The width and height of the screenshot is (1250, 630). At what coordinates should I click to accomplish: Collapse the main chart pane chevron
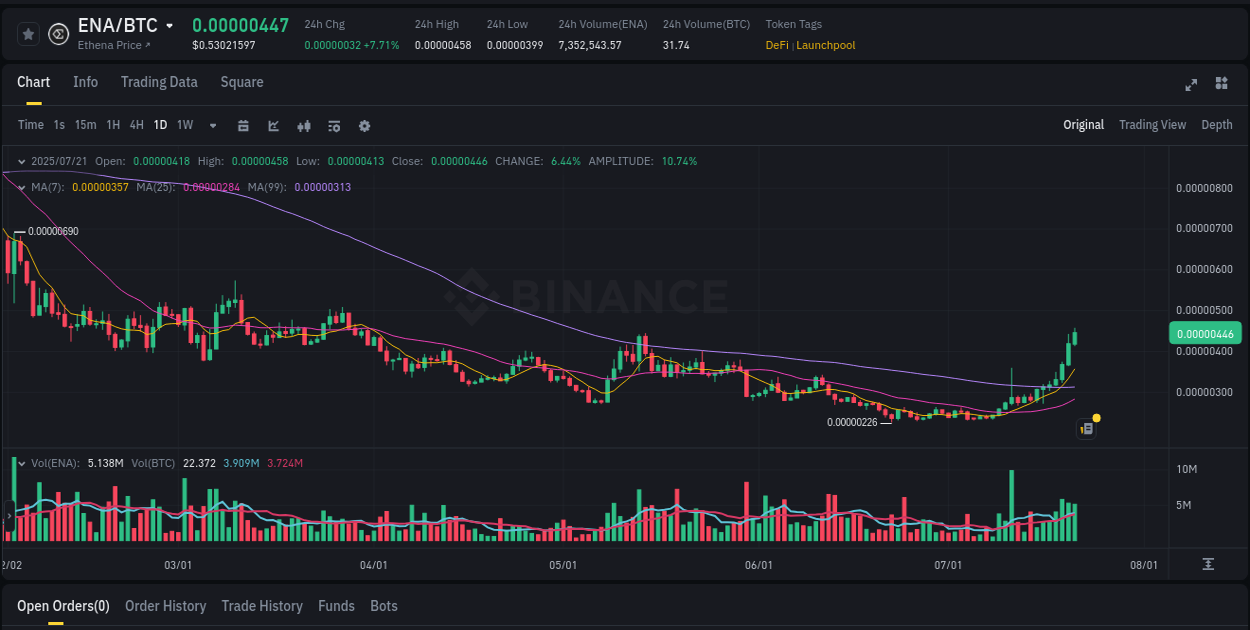(x=20, y=160)
